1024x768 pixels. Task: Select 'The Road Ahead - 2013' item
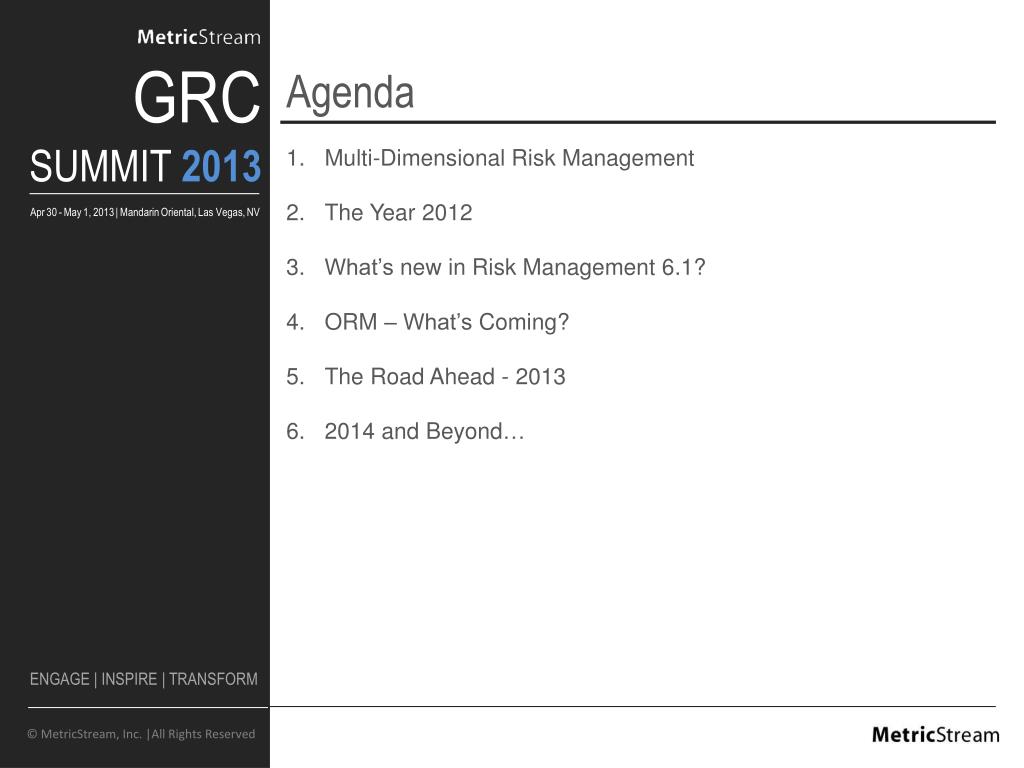click(445, 376)
